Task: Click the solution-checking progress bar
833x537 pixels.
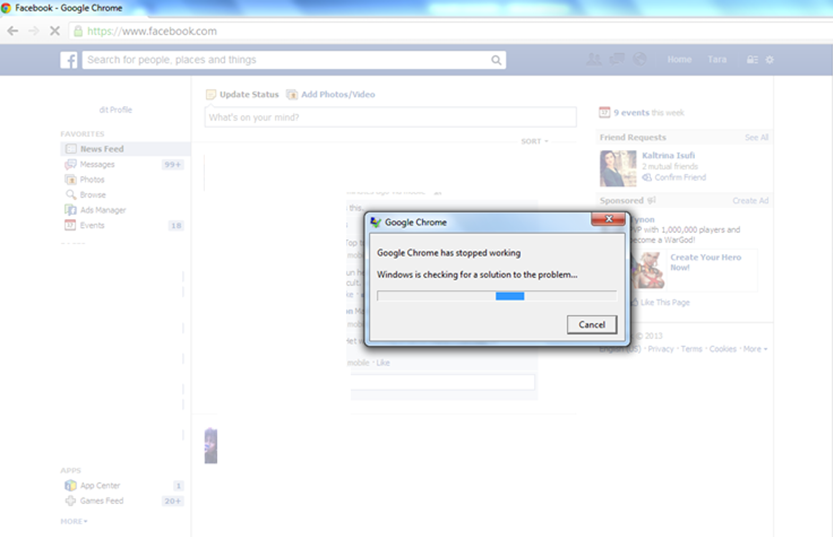Action: pos(497,296)
